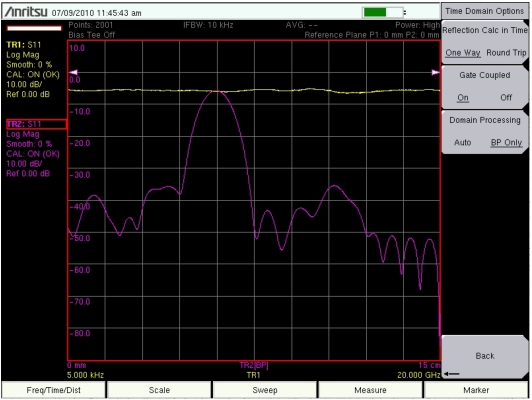Click the green battery indicator icon
This screenshot has height=400, width=532.
click(x=383, y=12)
